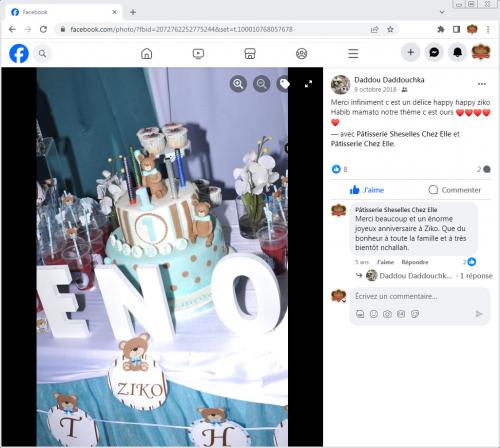
Task: Zoom in on the photo
Action: click(x=238, y=84)
